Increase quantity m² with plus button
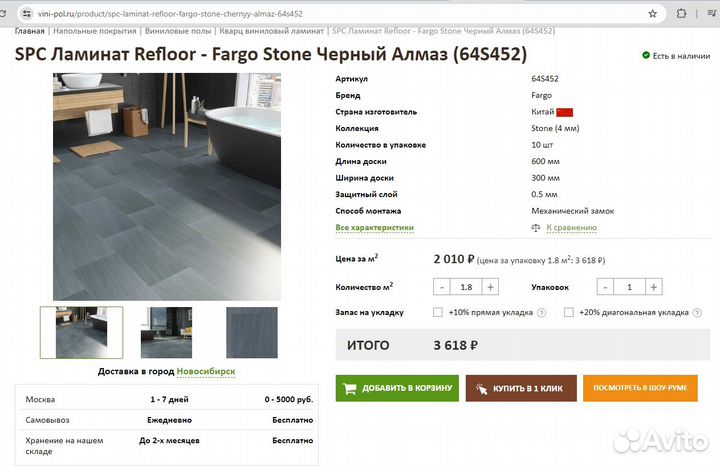720x466 pixels. 490,287
